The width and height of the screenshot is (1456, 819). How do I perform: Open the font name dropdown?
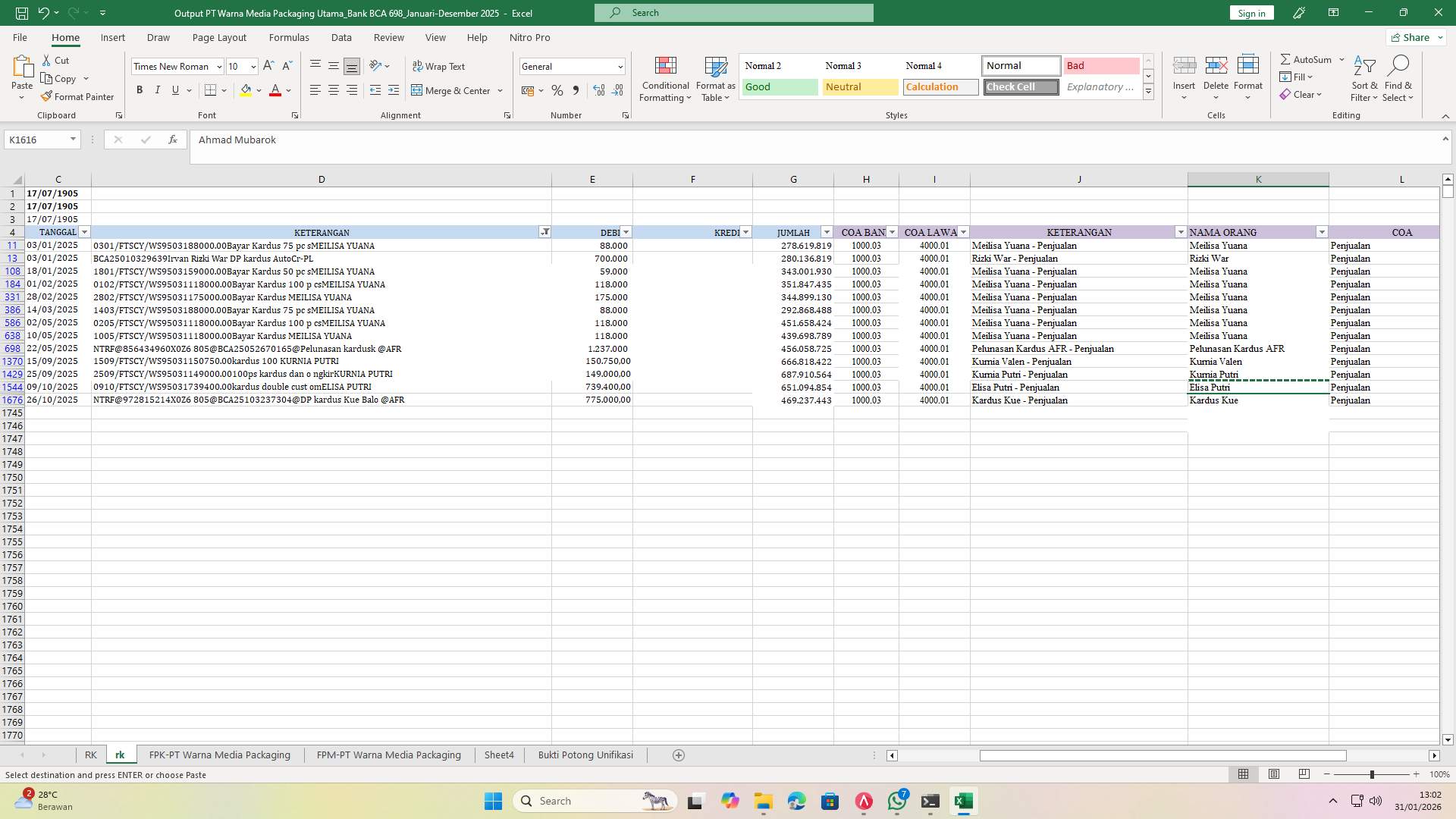pos(219,66)
